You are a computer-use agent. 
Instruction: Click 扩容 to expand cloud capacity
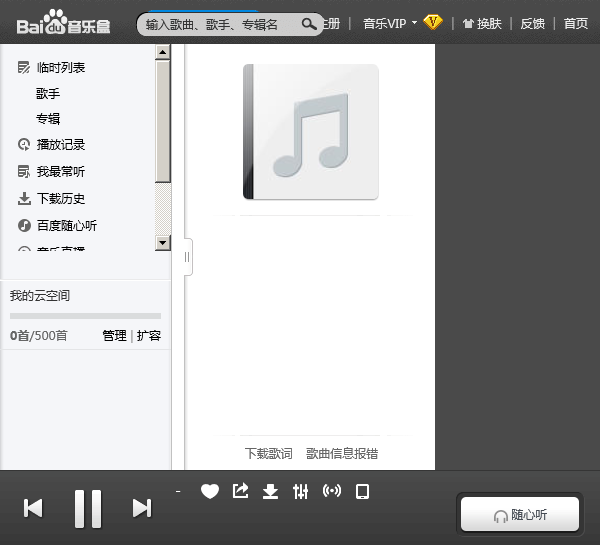pos(149,336)
